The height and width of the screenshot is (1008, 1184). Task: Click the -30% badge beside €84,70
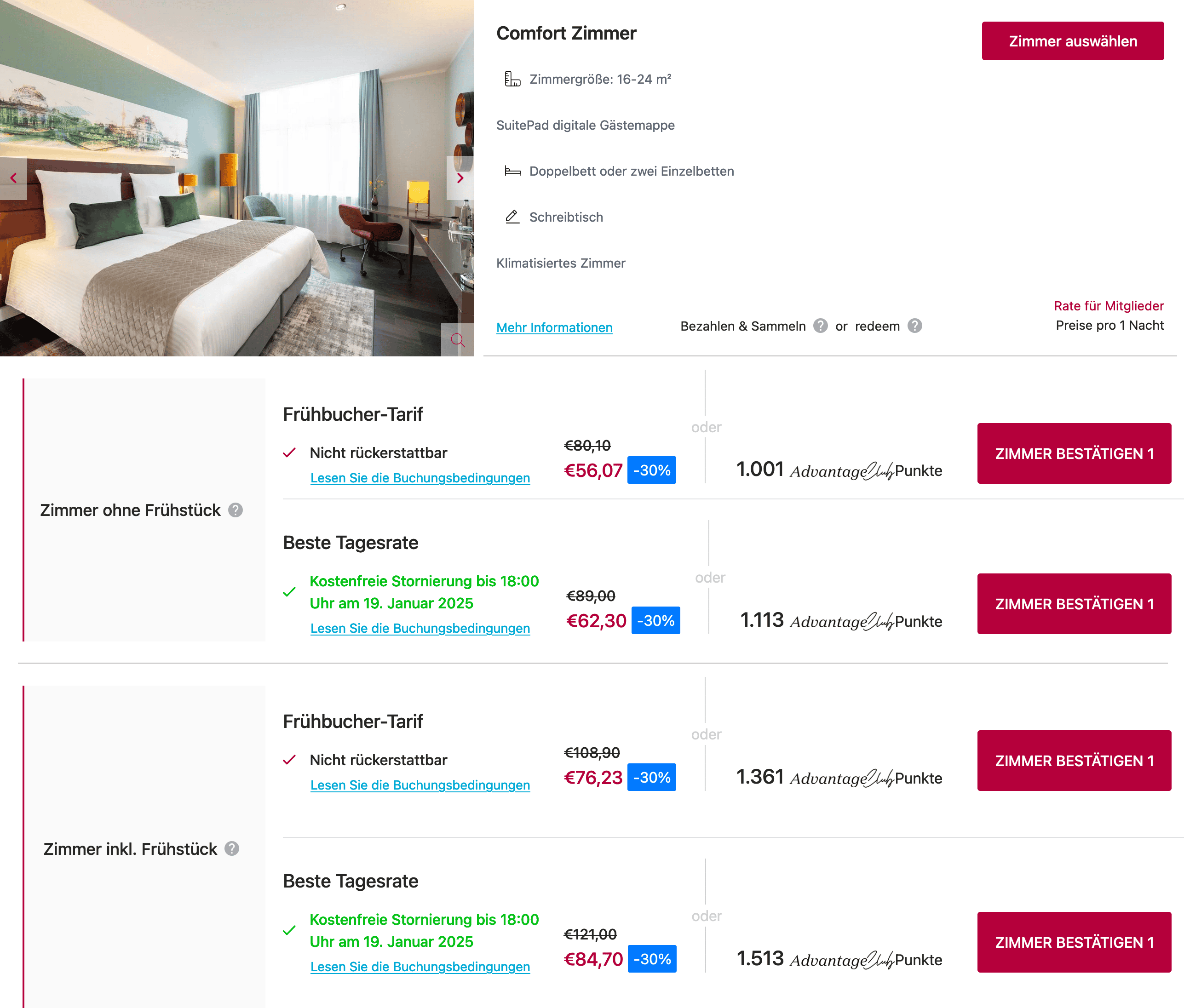click(x=652, y=959)
